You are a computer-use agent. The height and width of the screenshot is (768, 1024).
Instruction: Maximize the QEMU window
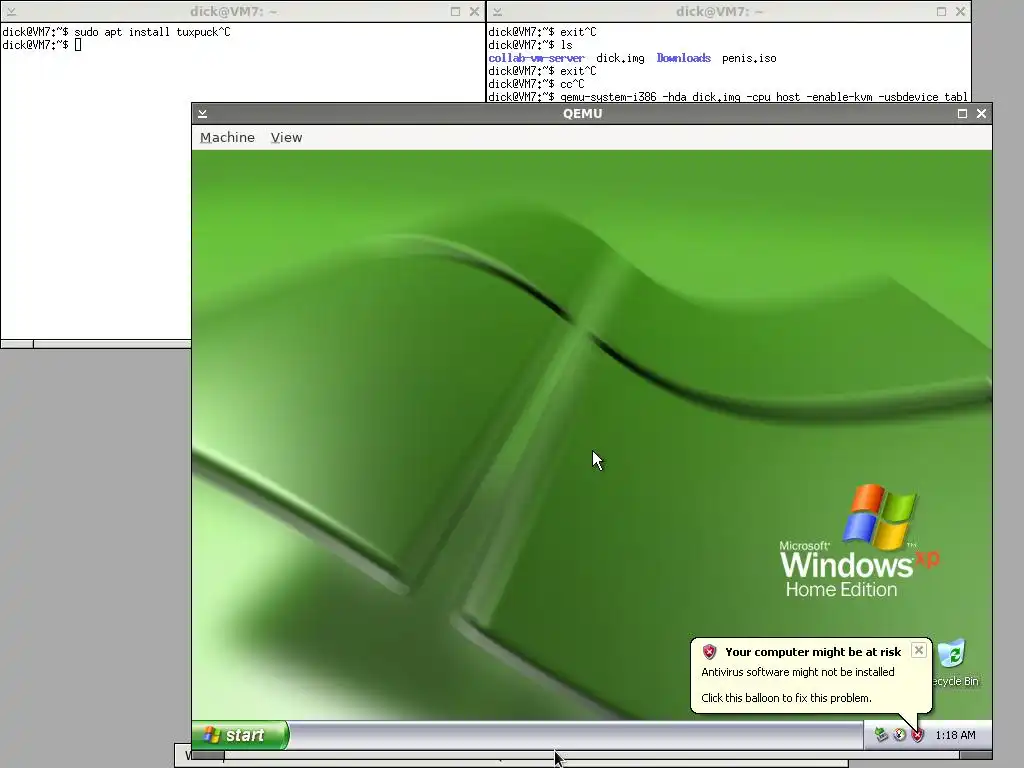click(x=962, y=114)
